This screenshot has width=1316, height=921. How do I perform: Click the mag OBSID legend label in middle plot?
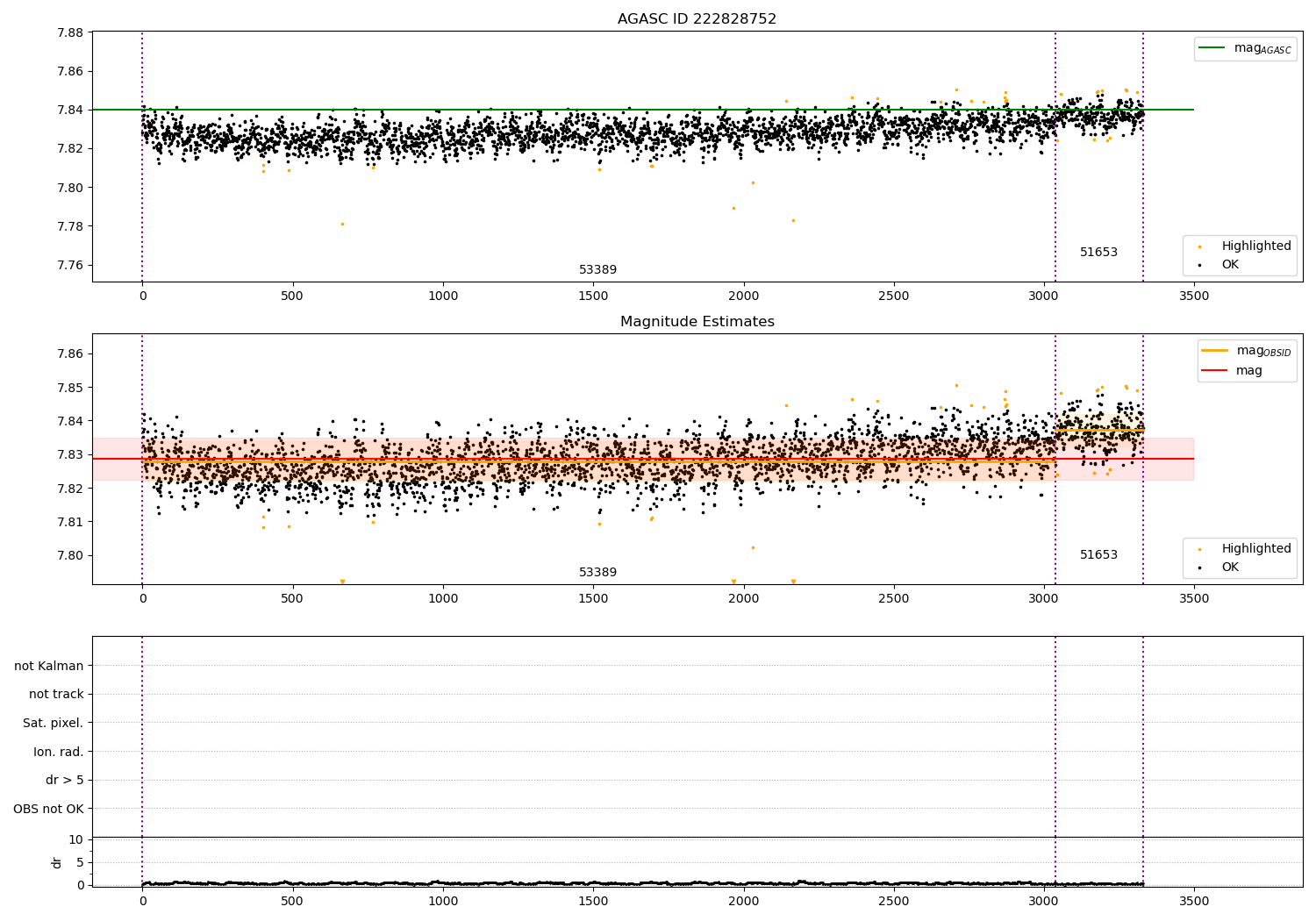coord(1263,351)
